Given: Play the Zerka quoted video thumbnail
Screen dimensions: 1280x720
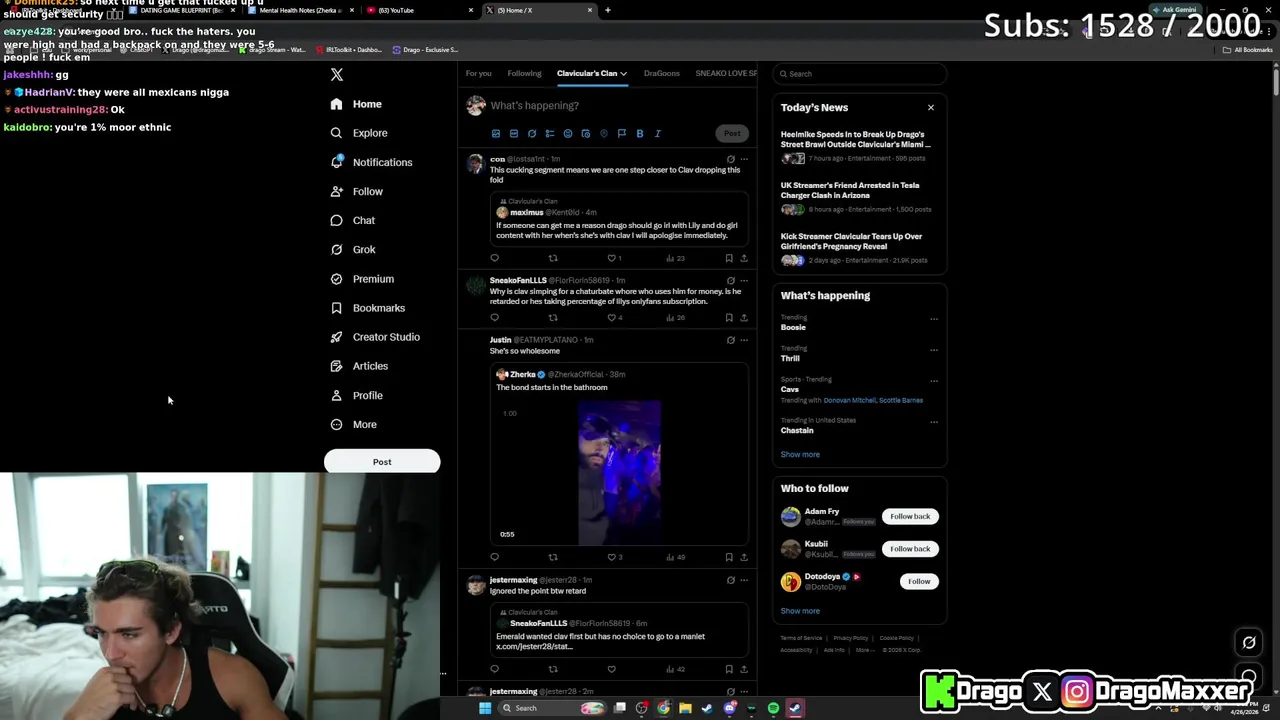Looking at the screenshot, I should [619, 472].
